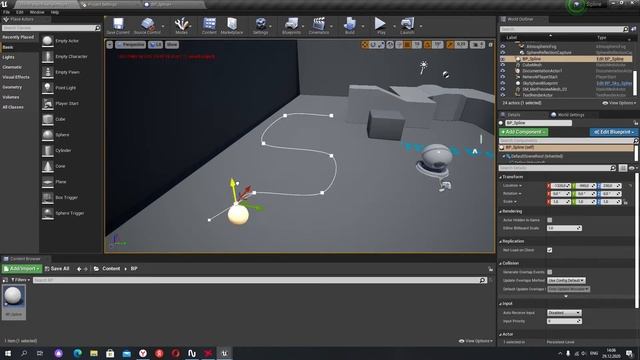Click the Content toolbar icon

(209, 24)
